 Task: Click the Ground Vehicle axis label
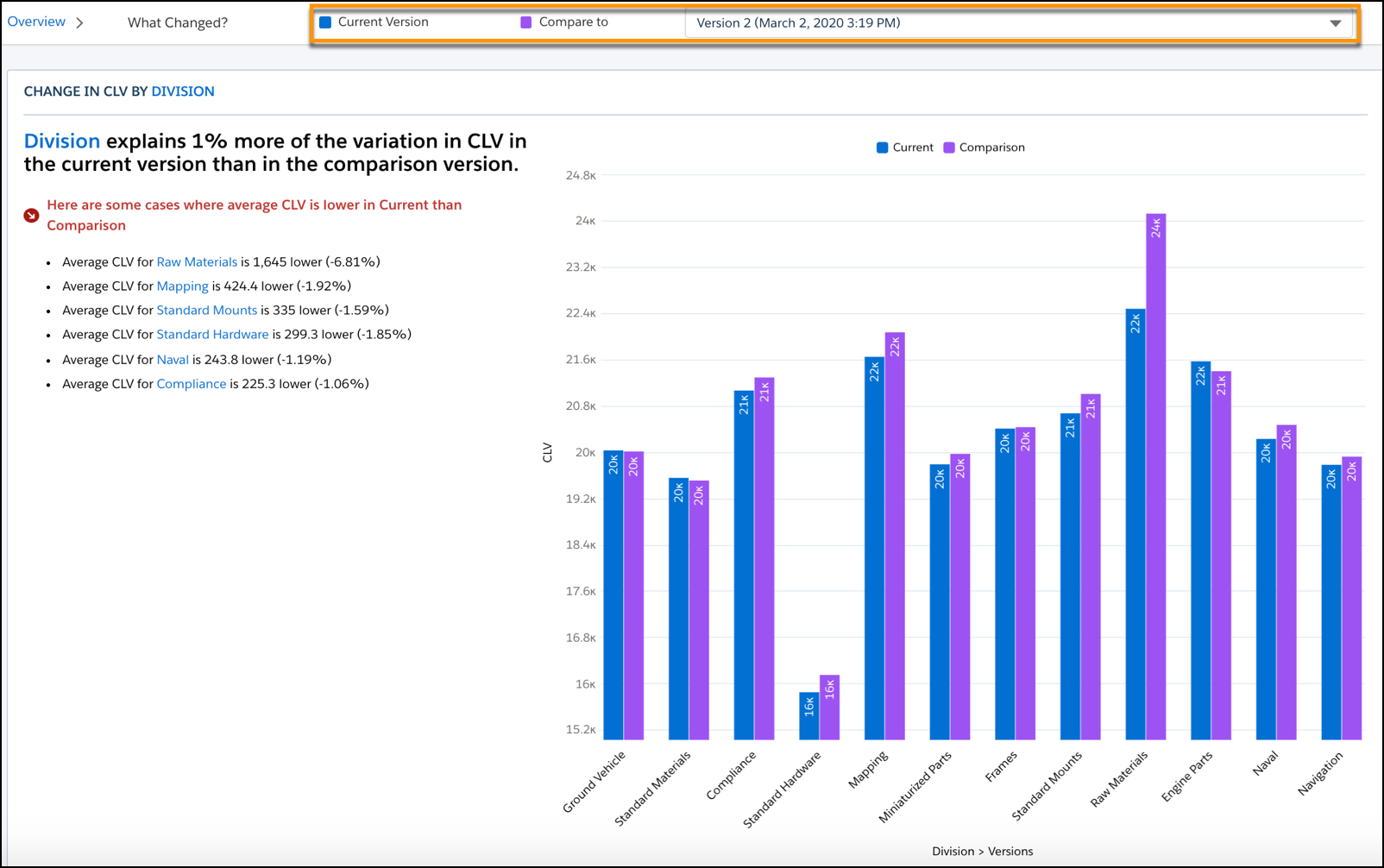coord(594,782)
